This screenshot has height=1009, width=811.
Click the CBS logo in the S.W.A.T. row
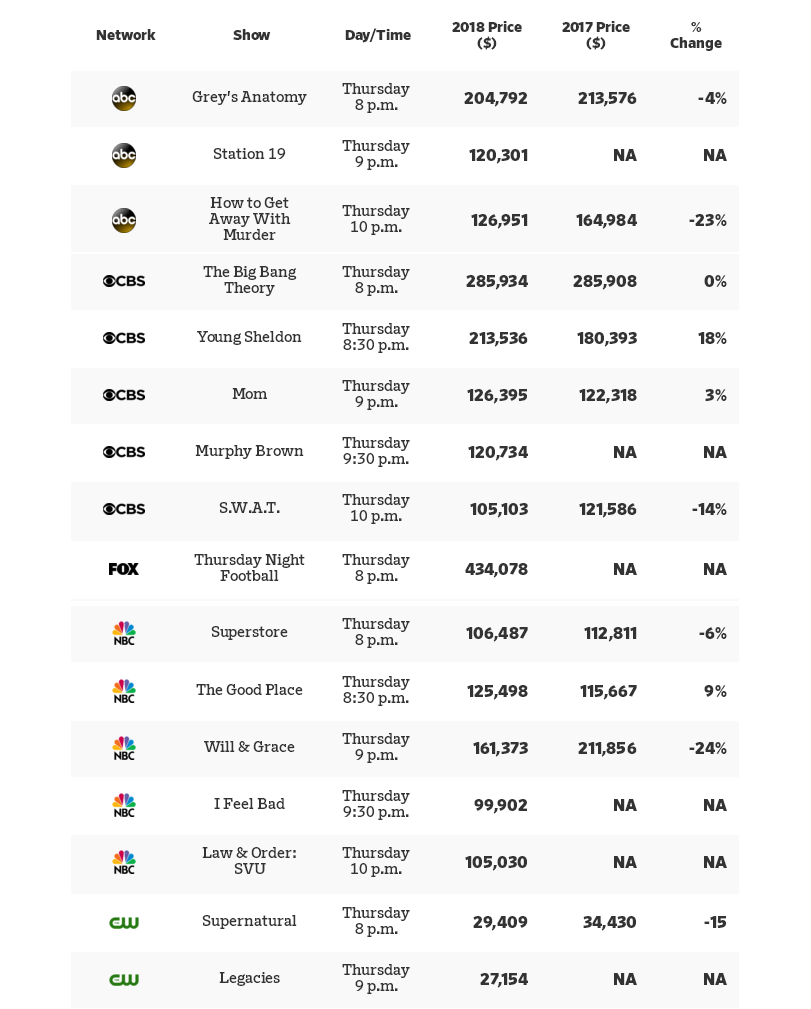124,509
